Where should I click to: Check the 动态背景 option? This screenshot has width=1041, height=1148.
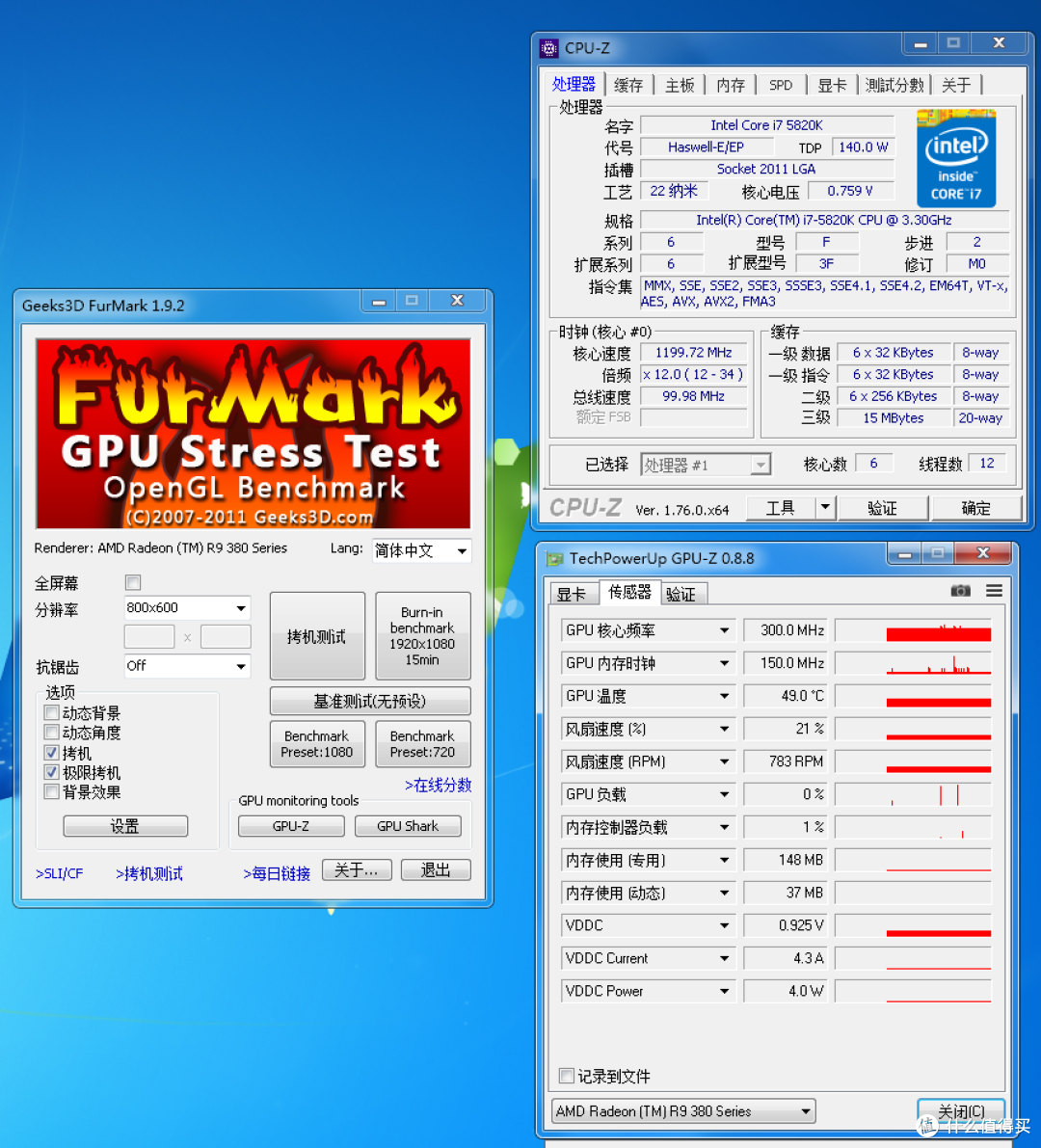tap(51, 712)
